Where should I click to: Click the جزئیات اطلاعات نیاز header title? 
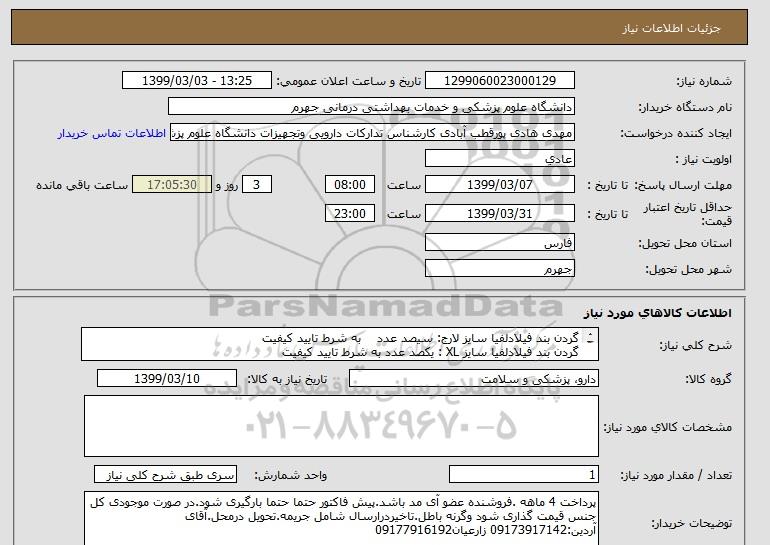point(671,28)
